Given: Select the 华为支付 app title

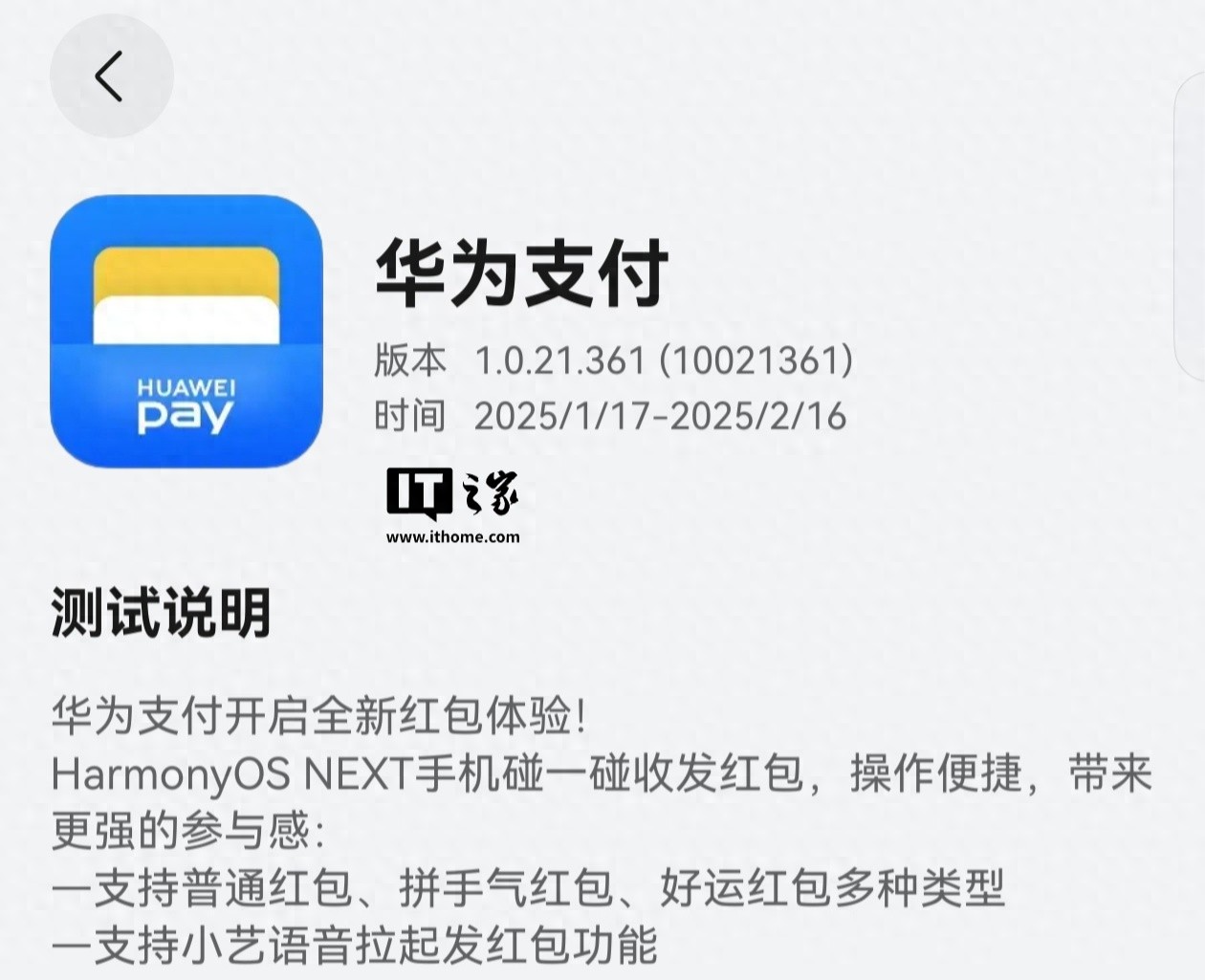Looking at the screenshot, I should pyautogui.click(x=521, y=273).
